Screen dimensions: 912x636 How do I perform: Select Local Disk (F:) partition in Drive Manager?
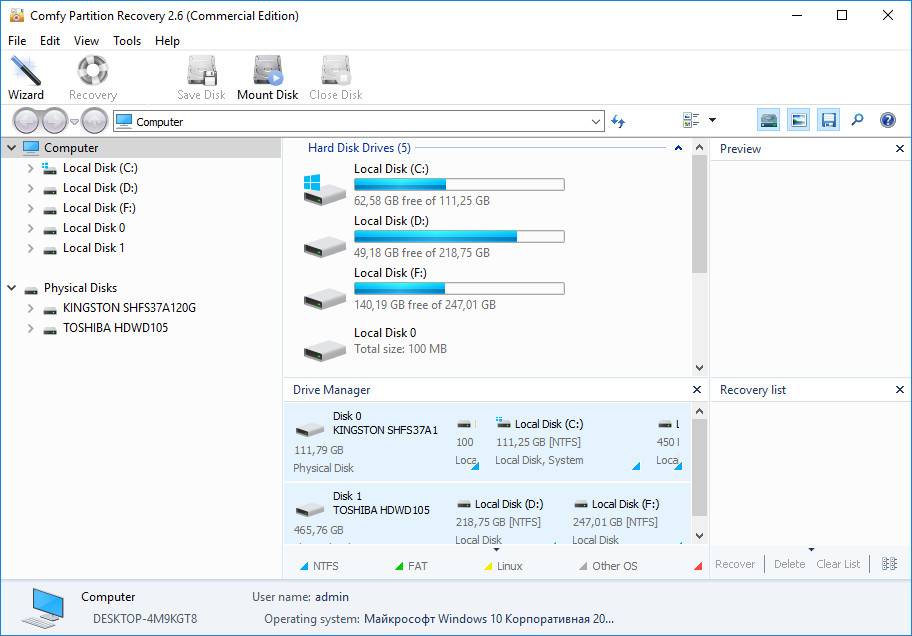click(625, 521)
